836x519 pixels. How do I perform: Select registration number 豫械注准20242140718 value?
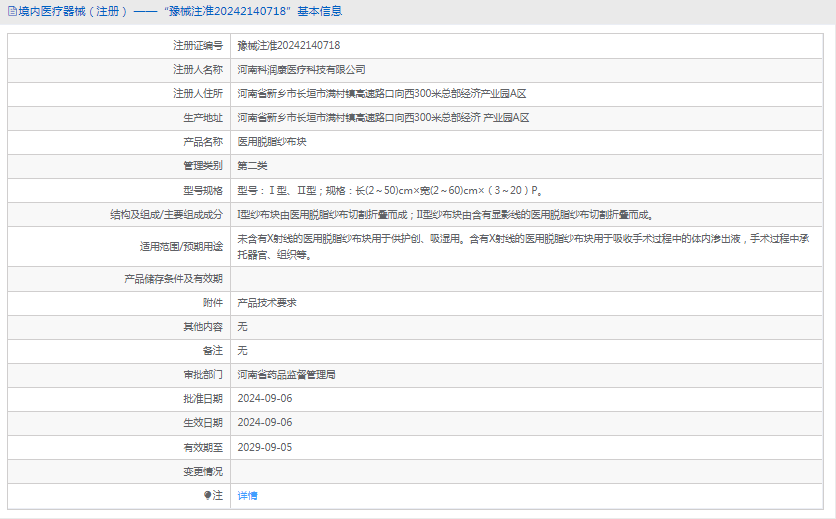(x=288, y=45)
